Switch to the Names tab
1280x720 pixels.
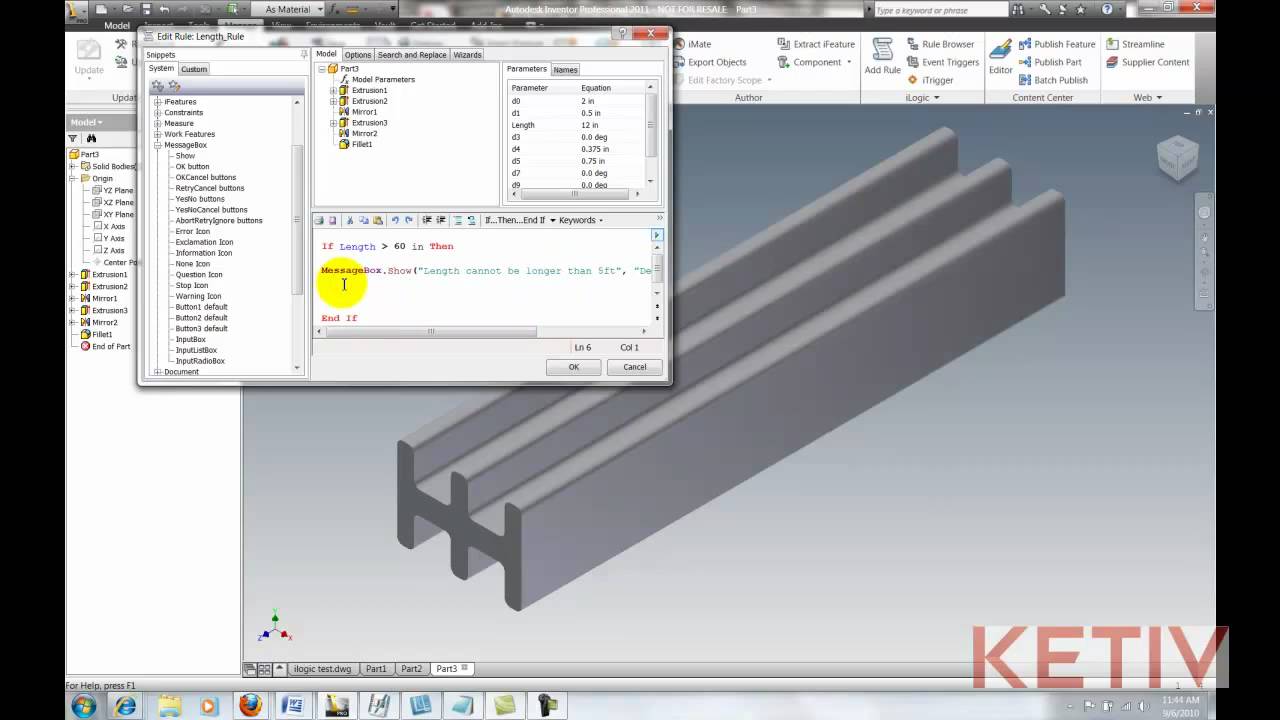point(565,70)
